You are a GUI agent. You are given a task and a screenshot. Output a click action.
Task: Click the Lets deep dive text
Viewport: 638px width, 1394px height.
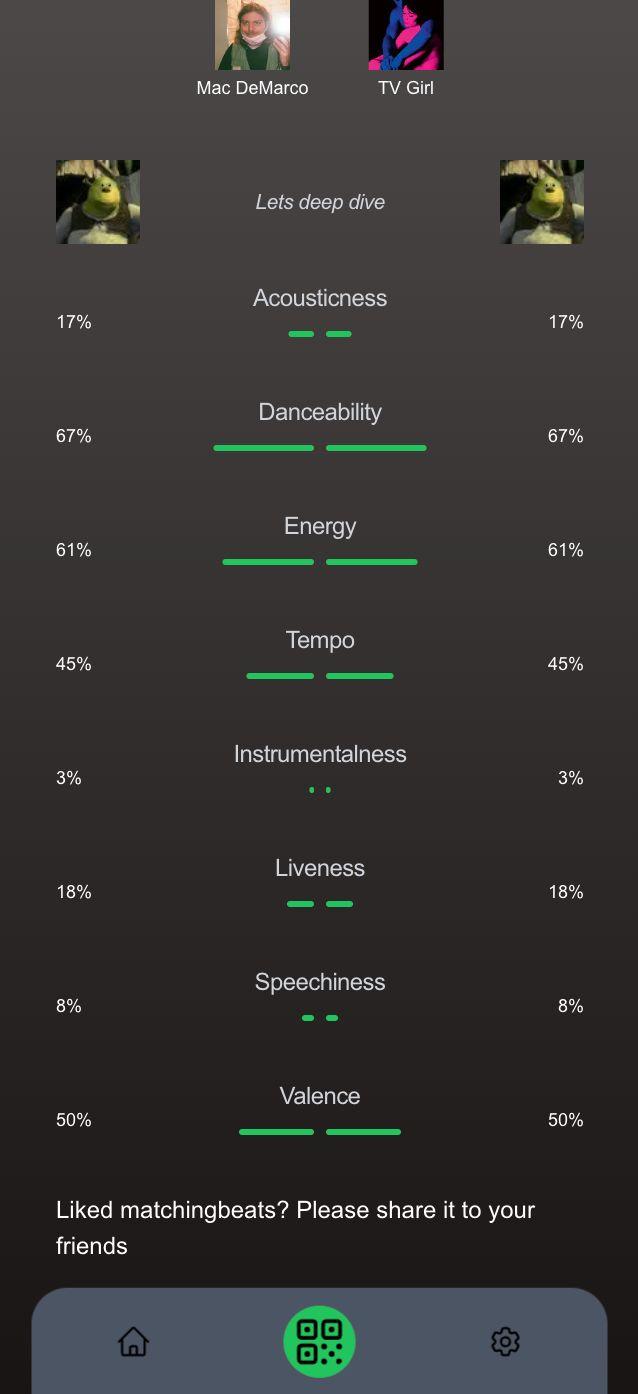[320, 202]
